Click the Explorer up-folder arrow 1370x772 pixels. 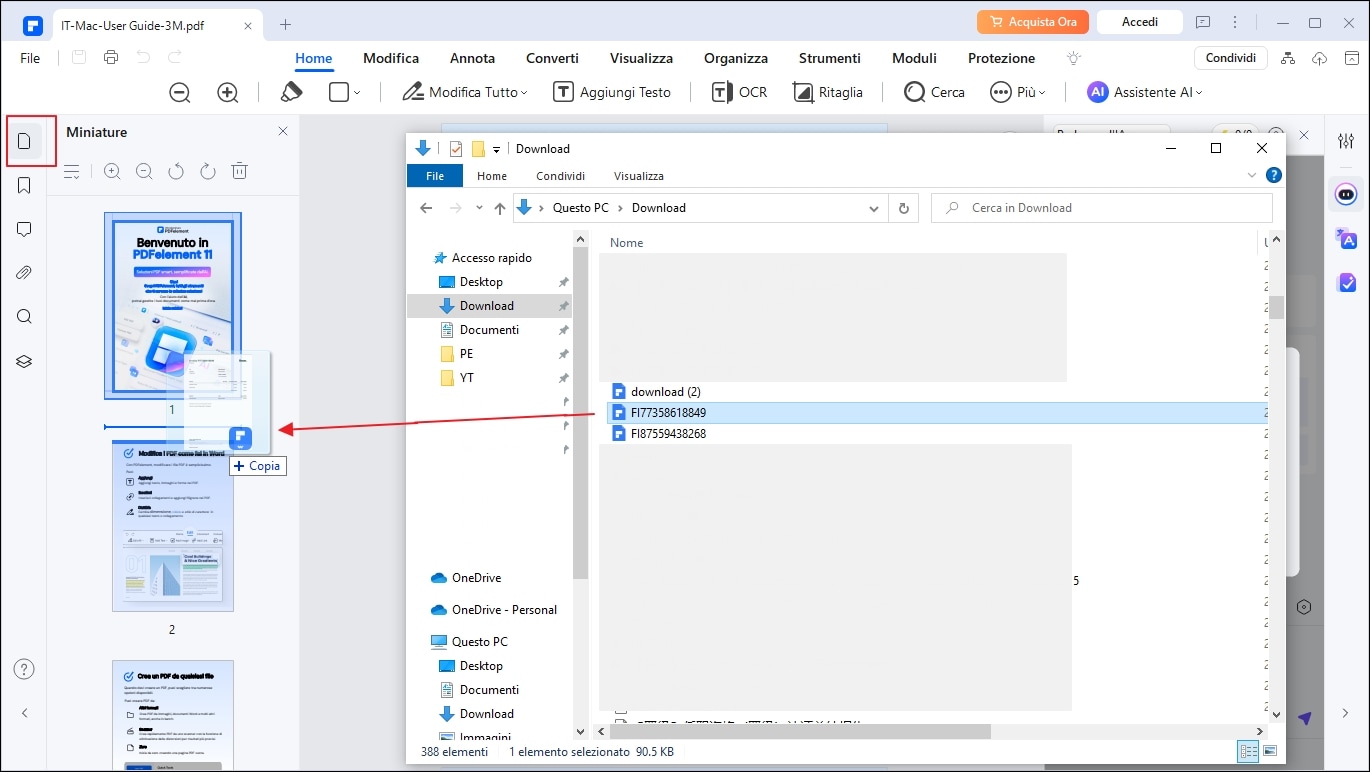click(500, 208)
